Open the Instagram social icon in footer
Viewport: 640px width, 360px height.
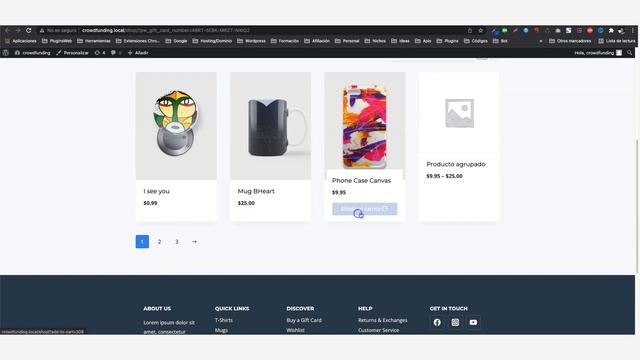455,322
